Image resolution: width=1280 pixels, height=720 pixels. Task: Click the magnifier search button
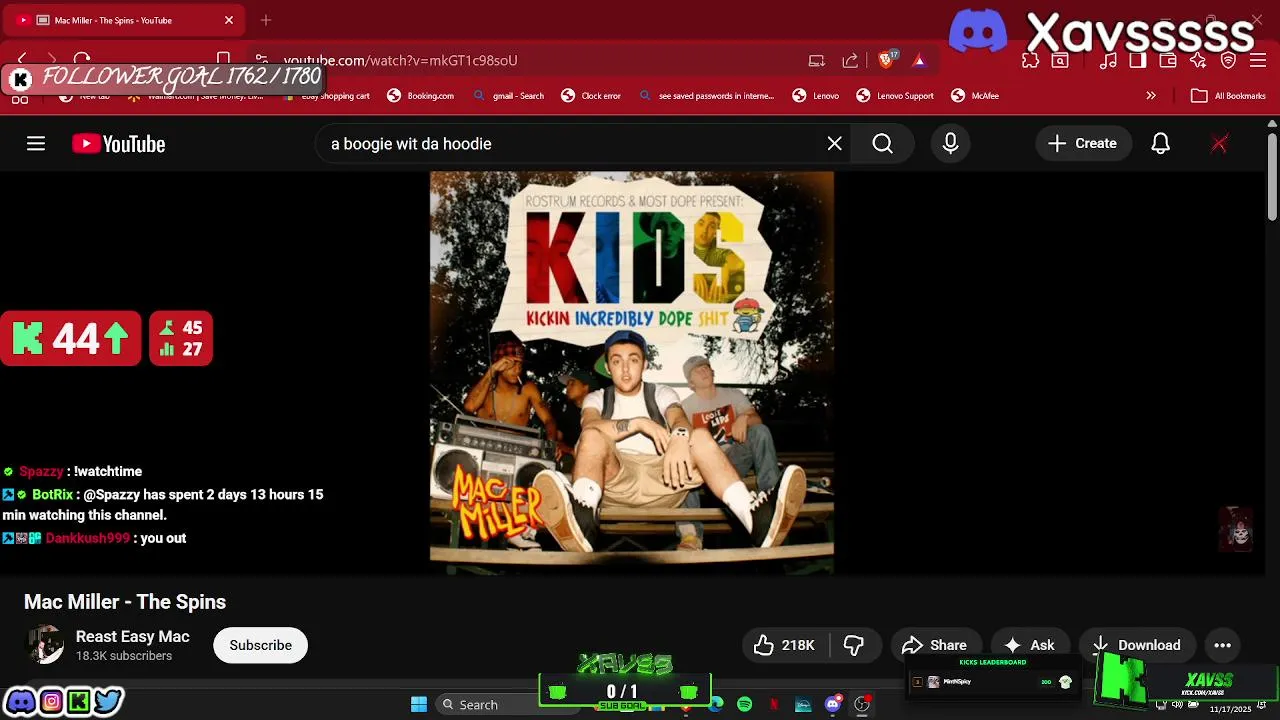[882, 144]
